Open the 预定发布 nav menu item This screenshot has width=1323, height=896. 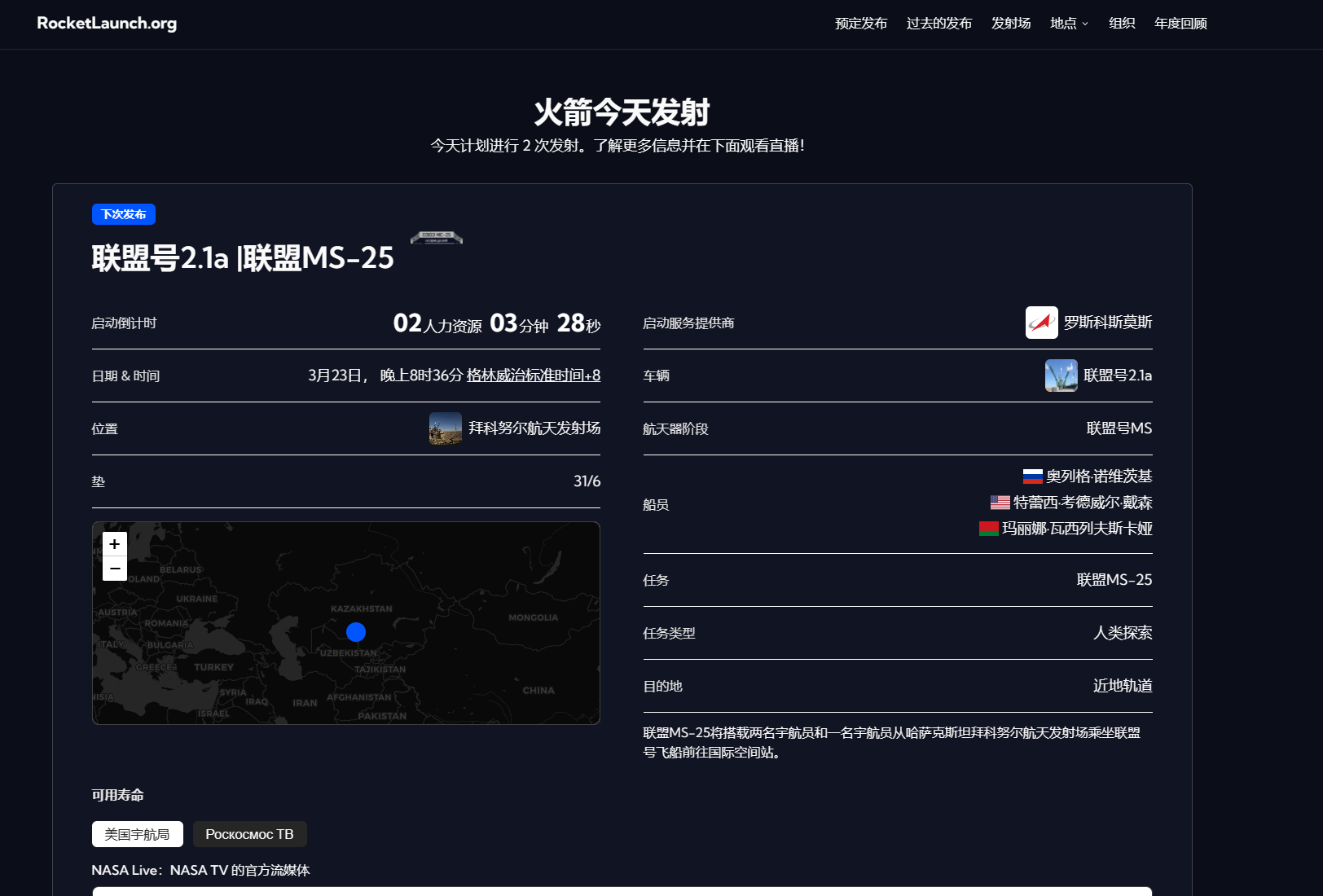861,24
